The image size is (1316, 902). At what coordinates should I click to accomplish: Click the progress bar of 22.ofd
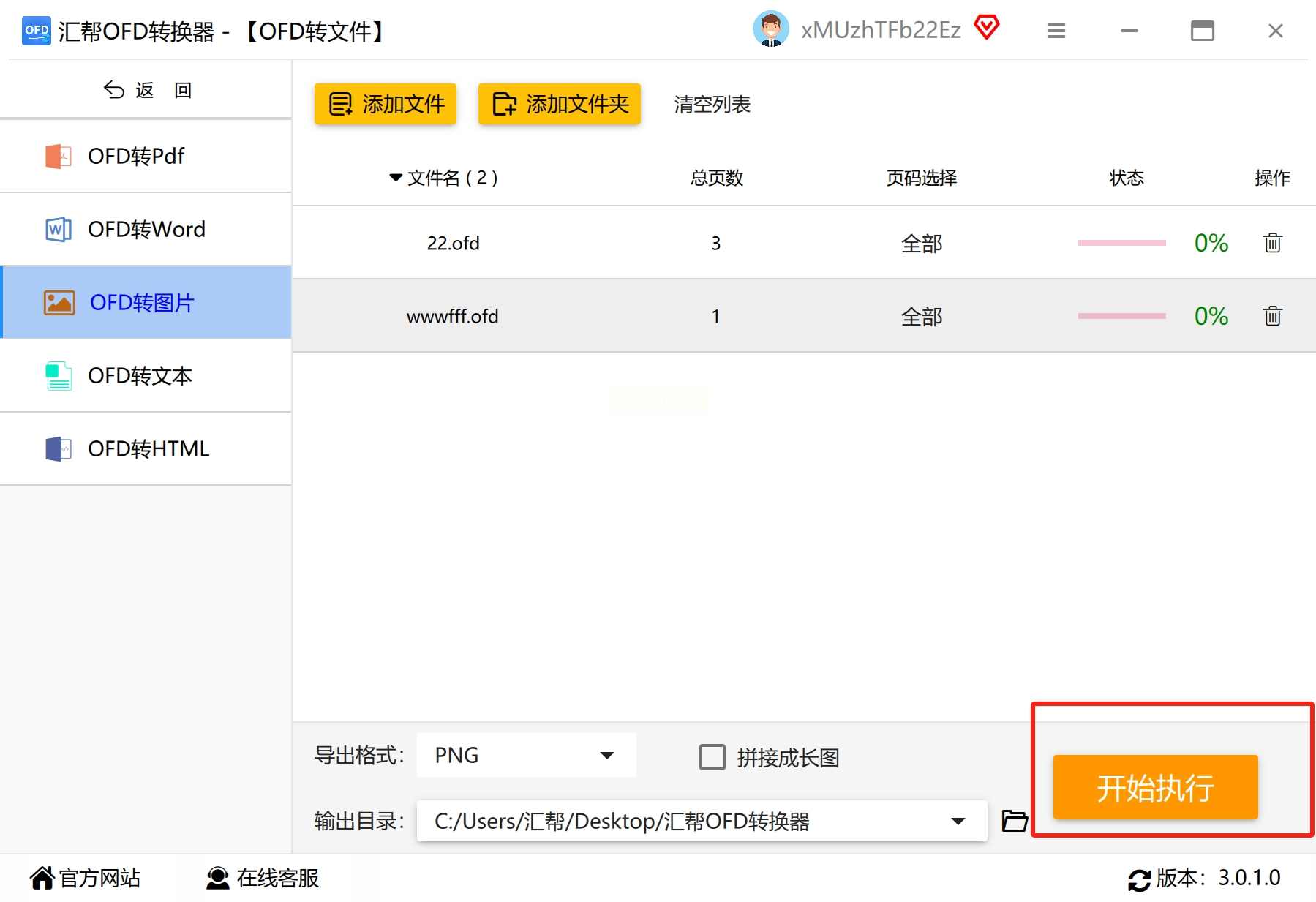pos(1121,243)
